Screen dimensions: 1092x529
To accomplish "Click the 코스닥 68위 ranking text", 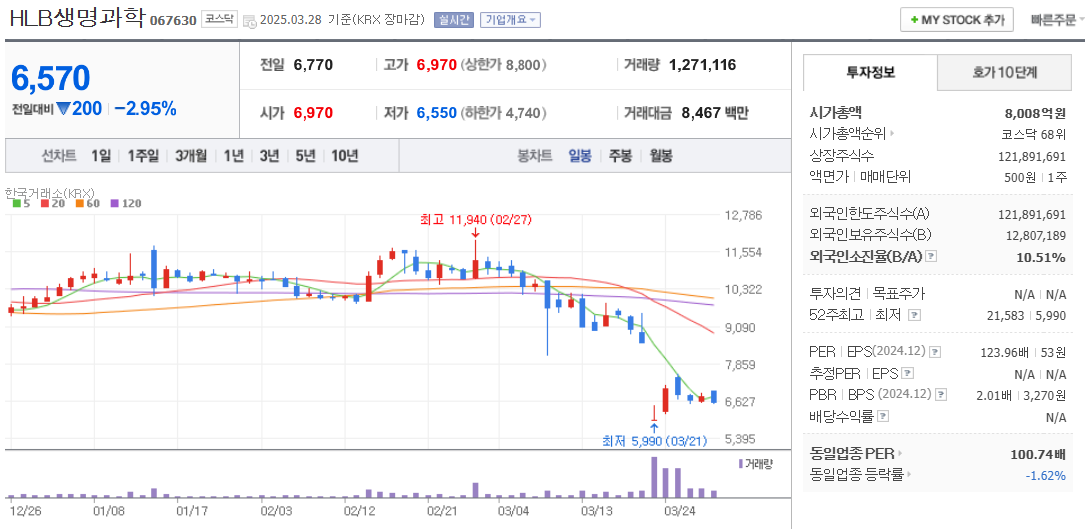I will coord(1034,134).
